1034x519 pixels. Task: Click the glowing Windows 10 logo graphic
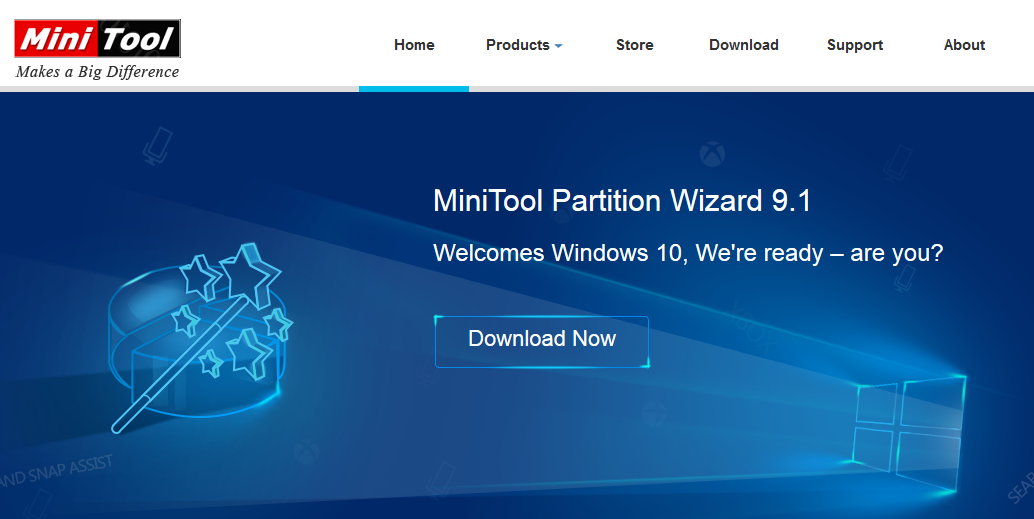coord(909,432)
